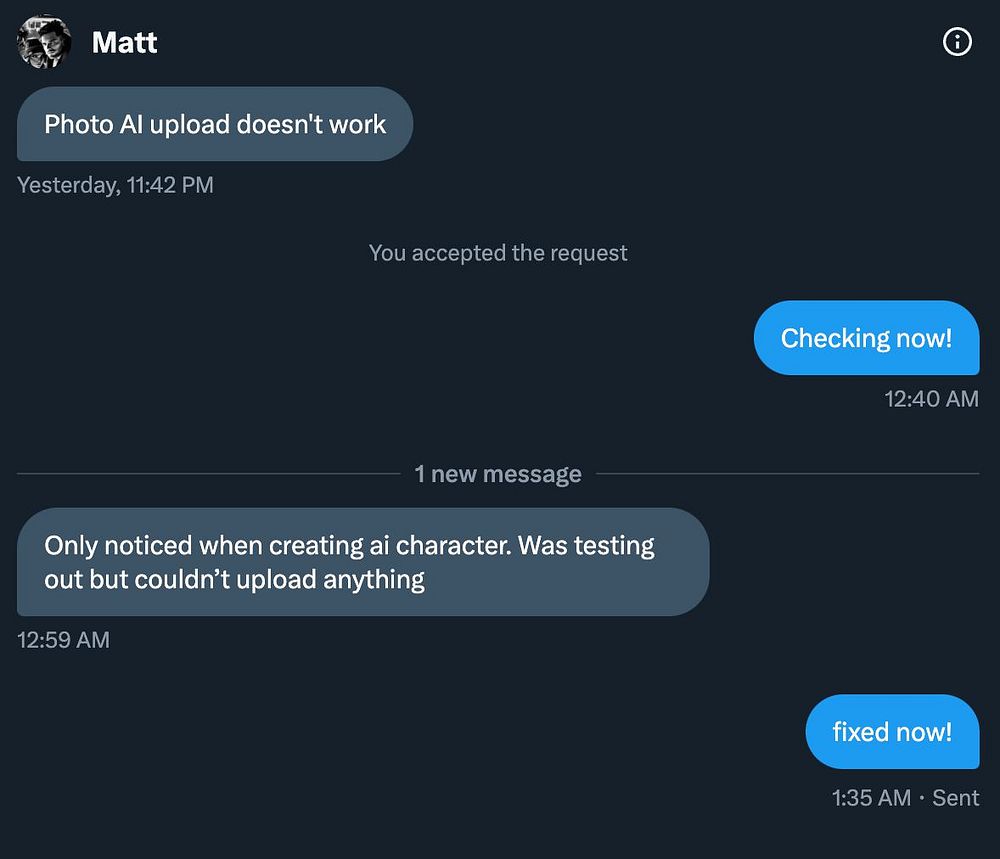Click the 1:35 AM timestamp
Viewport: 1000px width, 859px height.
tap(870, 798)
